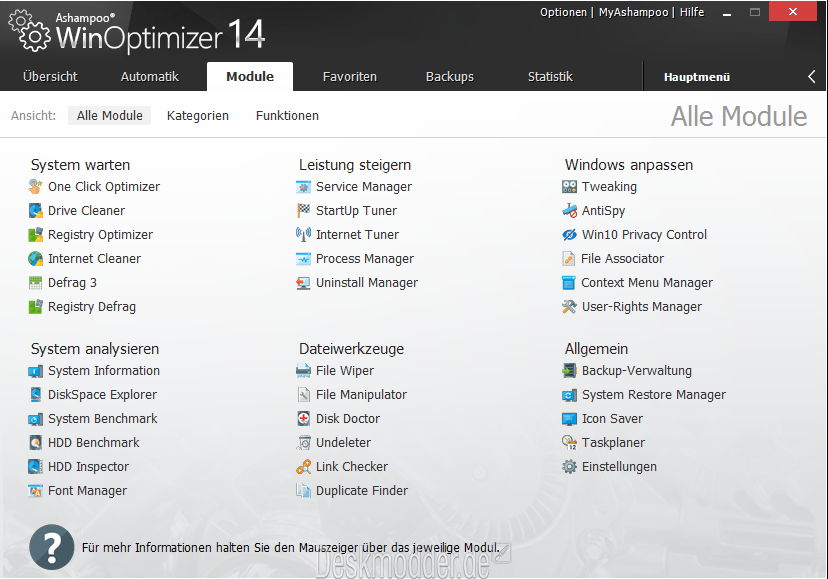Open Context Menu Manager by its label
Viewport: 828px width, 579px height.
[x=647, y=283]
